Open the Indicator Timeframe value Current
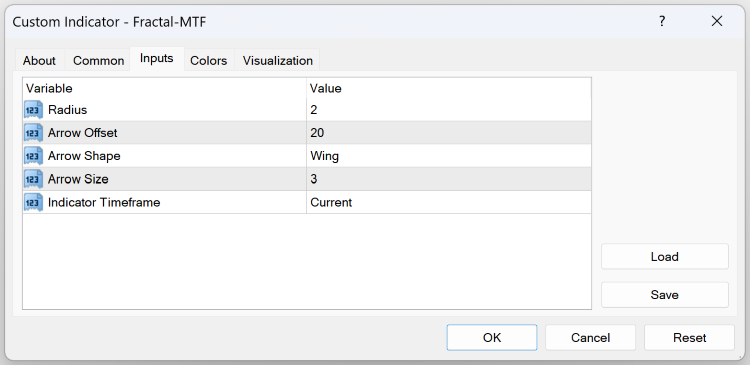This screenshot has width=750, height=365. click(449, 202)
